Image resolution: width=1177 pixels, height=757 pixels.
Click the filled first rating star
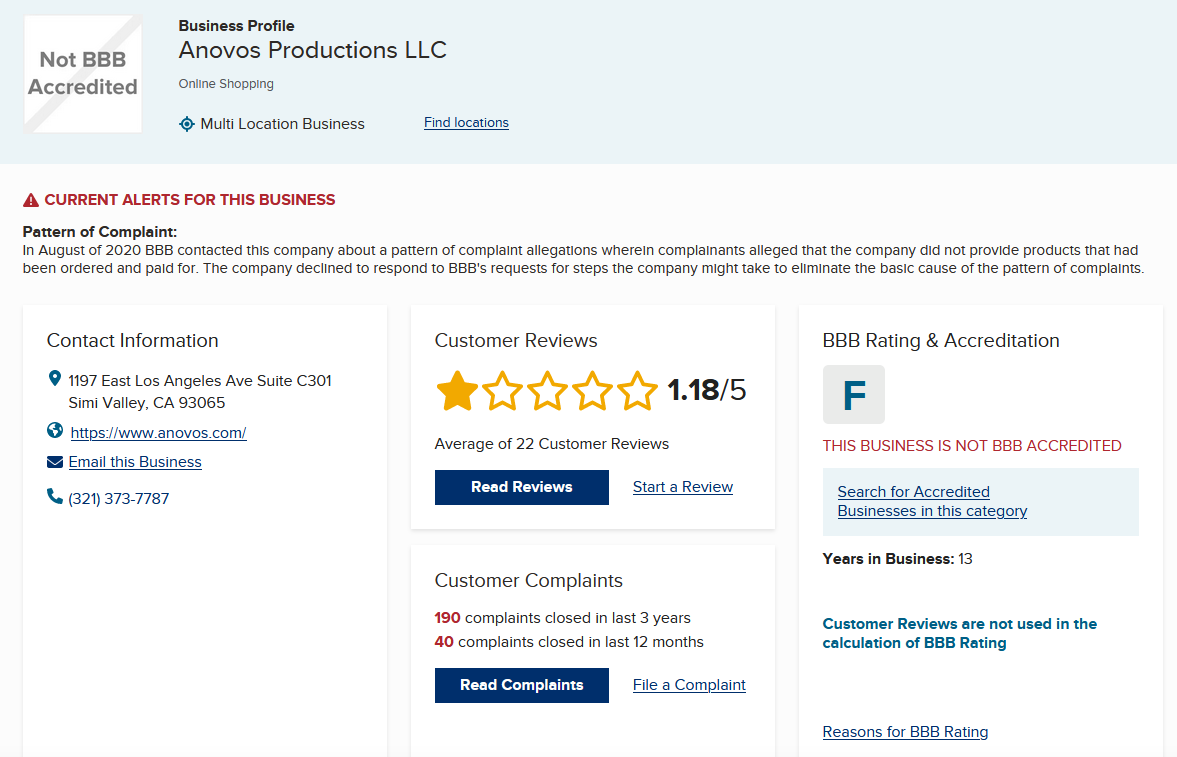tap(457, 391)
